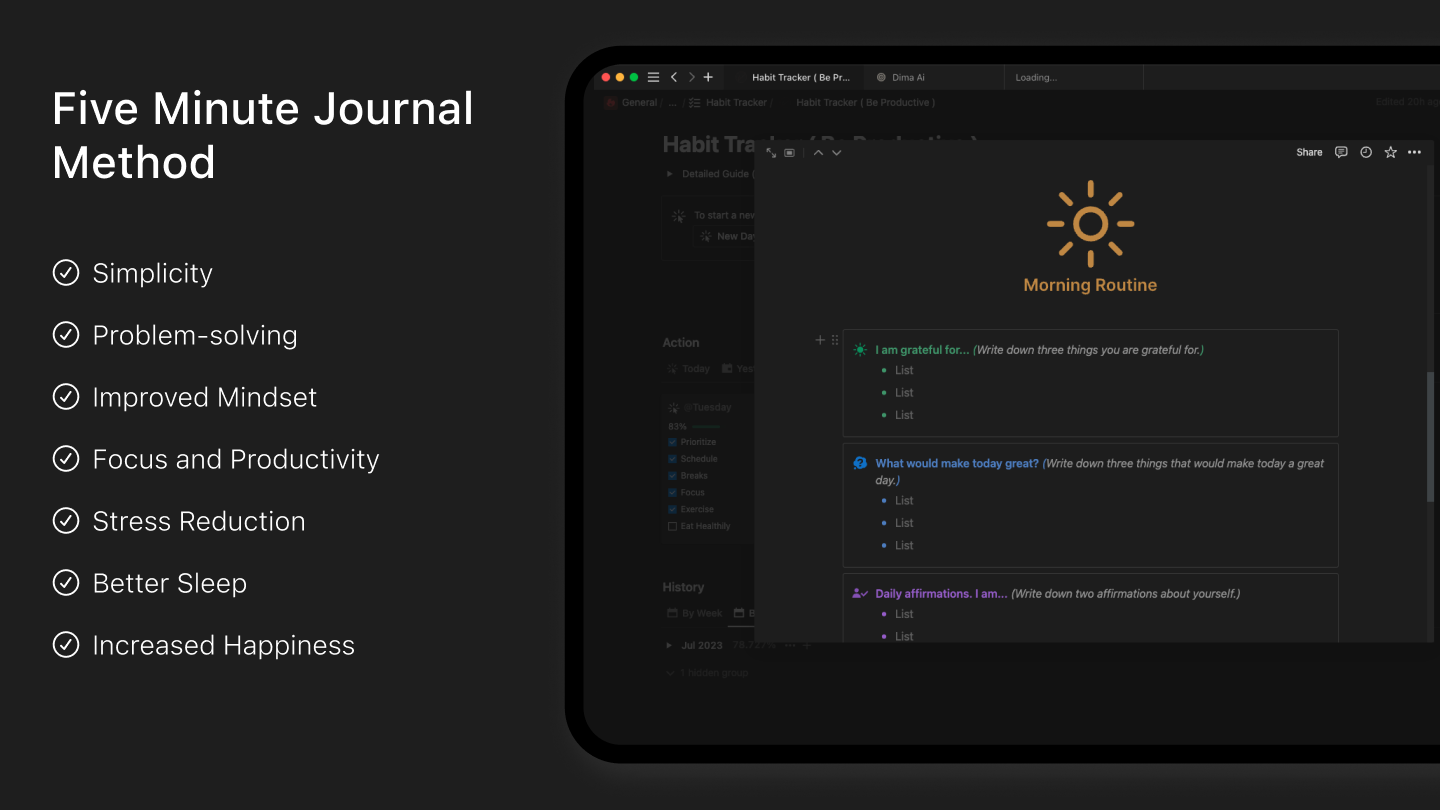This screenshot has height=810, width=1440.
Task: Open the @Tuesday entry
Action: pyautogui.click(x=708, y=408)
